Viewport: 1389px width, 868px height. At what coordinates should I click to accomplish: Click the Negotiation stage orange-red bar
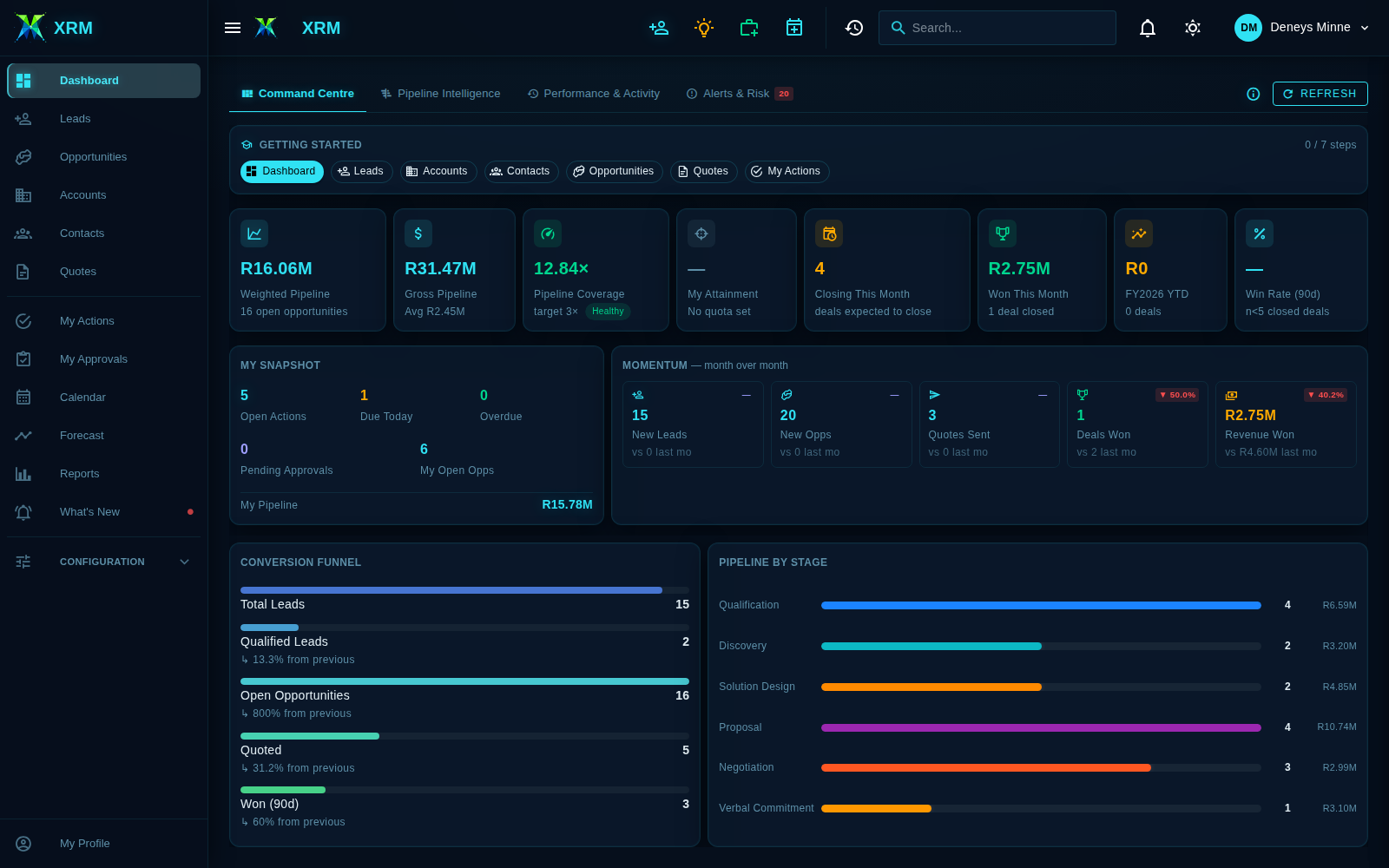[986, 768]
